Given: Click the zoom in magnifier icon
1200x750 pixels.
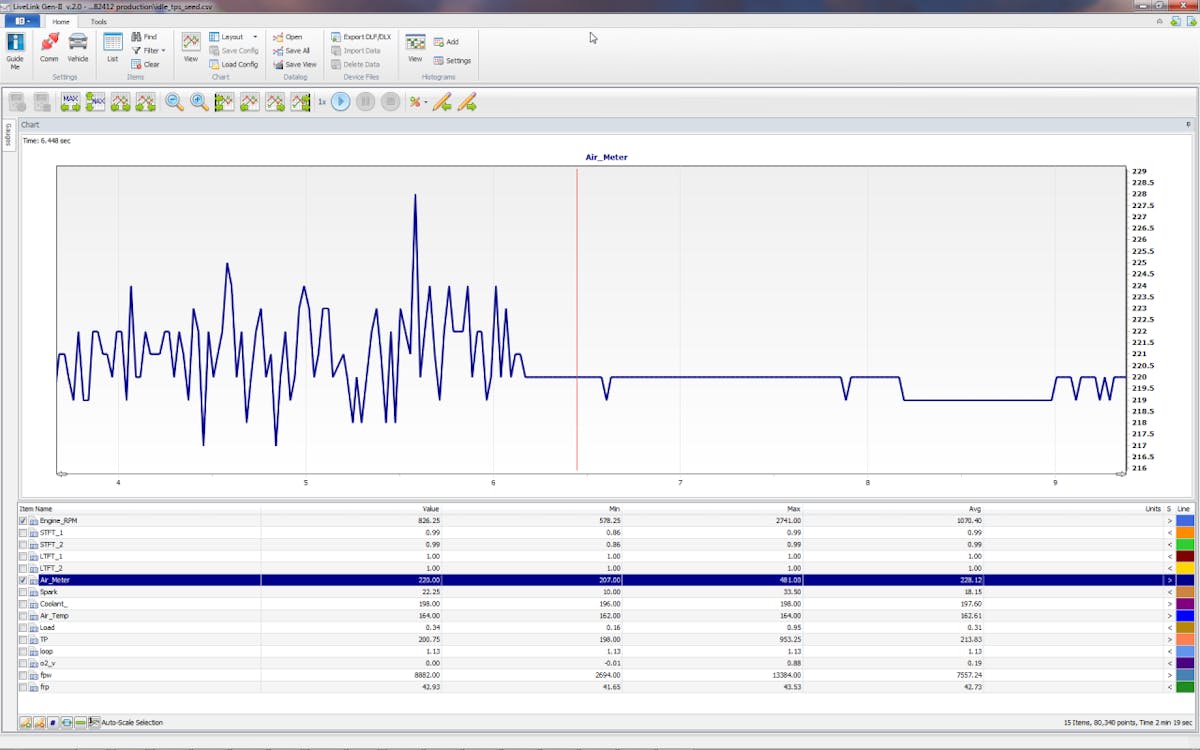Looking at the screenshot, I should pos(199,101).
